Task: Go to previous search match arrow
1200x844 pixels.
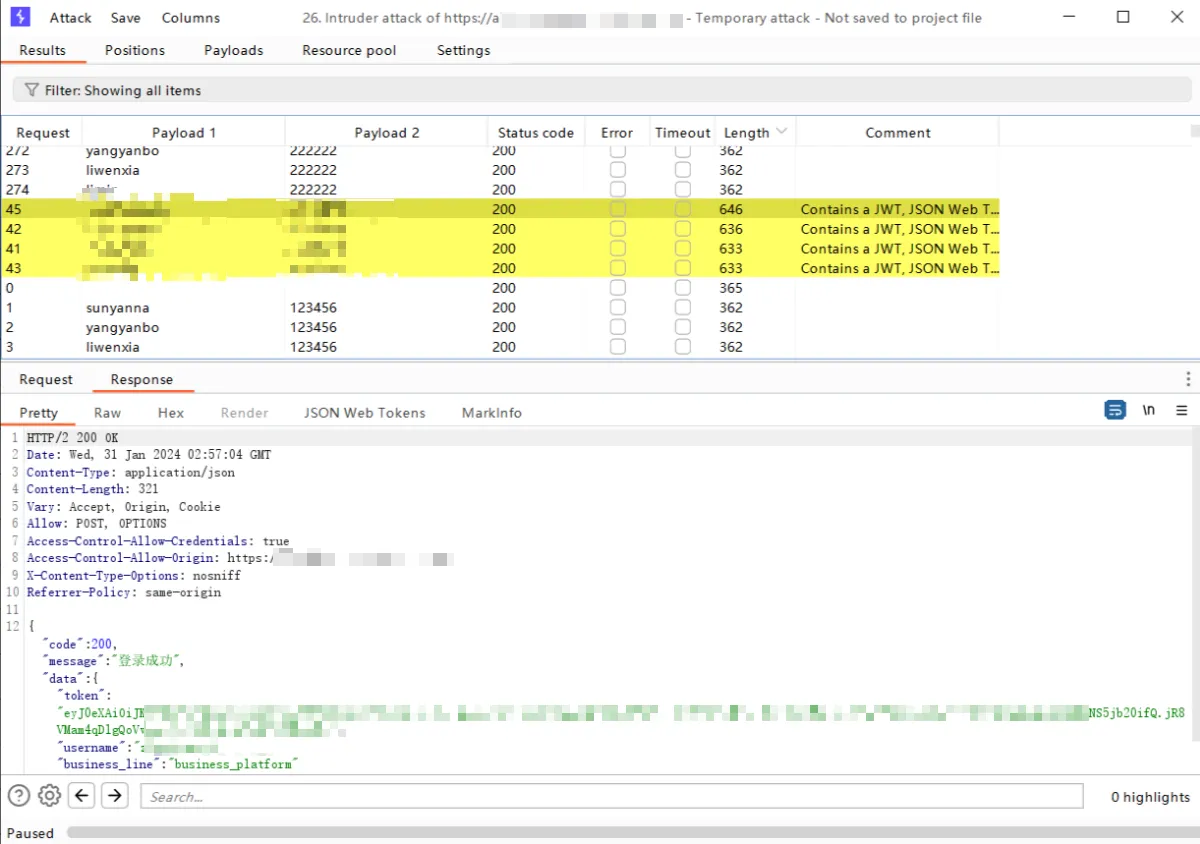Action: pos(82,796)
